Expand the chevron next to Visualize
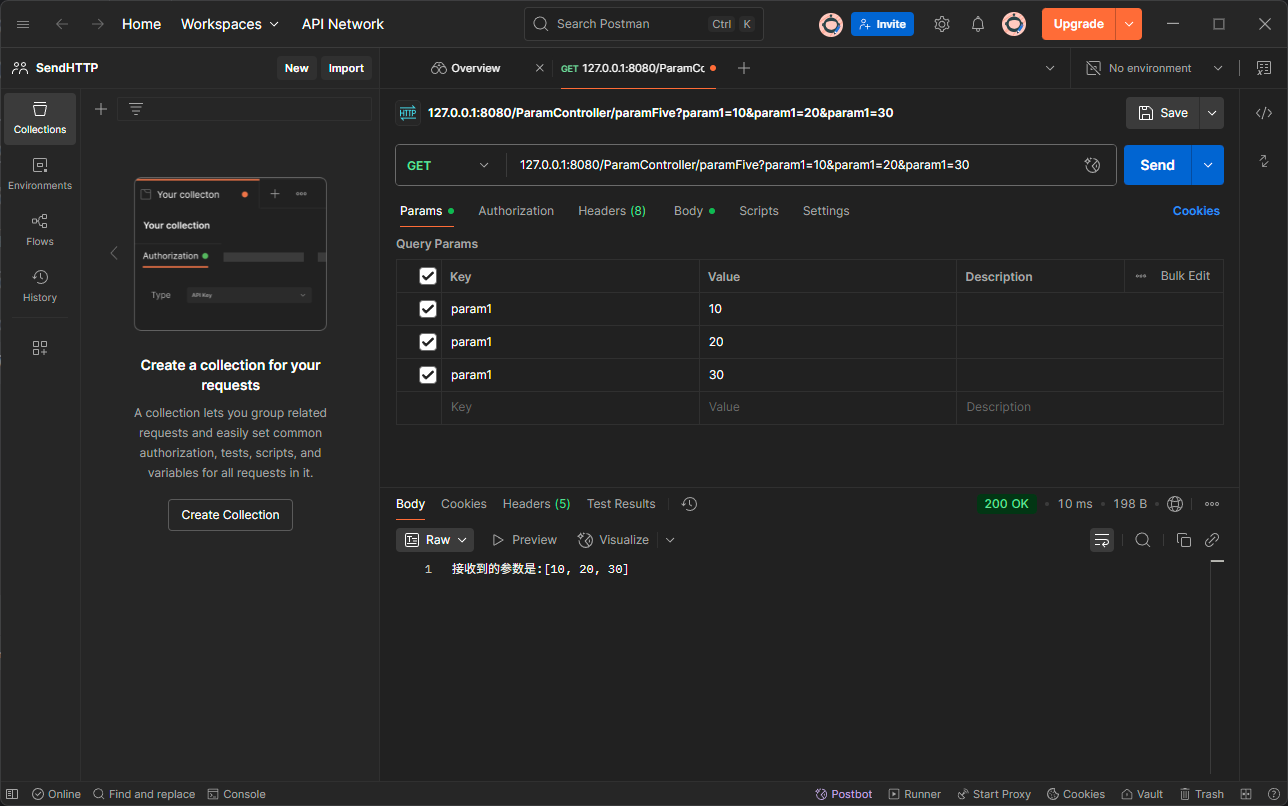This screenshot has width=1288, height=806. click(x=670, y=540)
